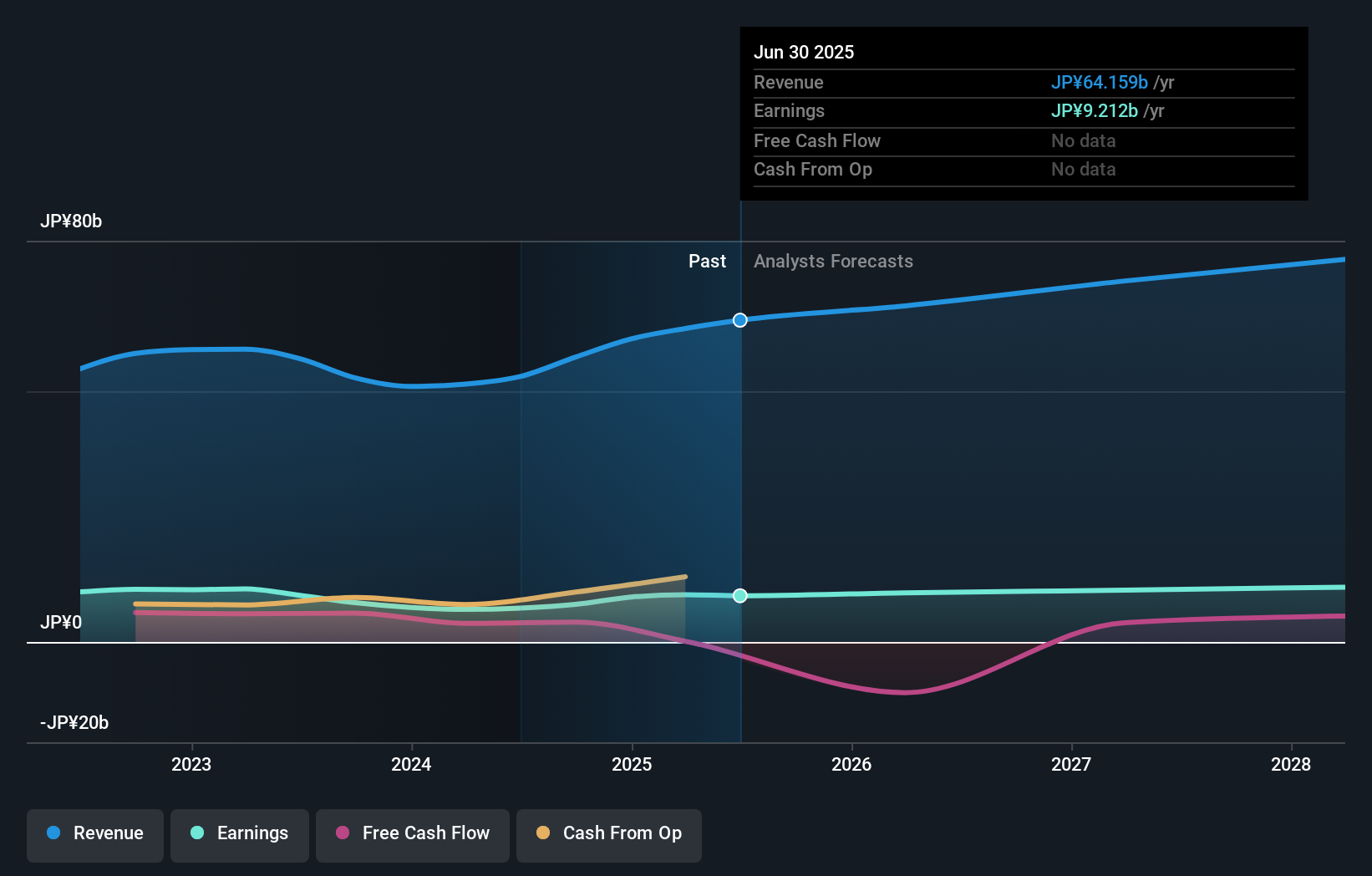Click the Earnings row label in tooltip
The width and height of the screenshot is (1372, 876).
coord(789,111)
